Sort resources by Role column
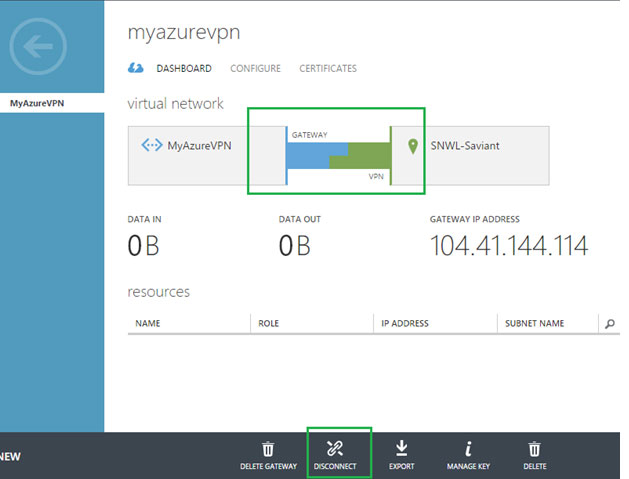This screenshot has width=629, height=479. pos(268,323)
